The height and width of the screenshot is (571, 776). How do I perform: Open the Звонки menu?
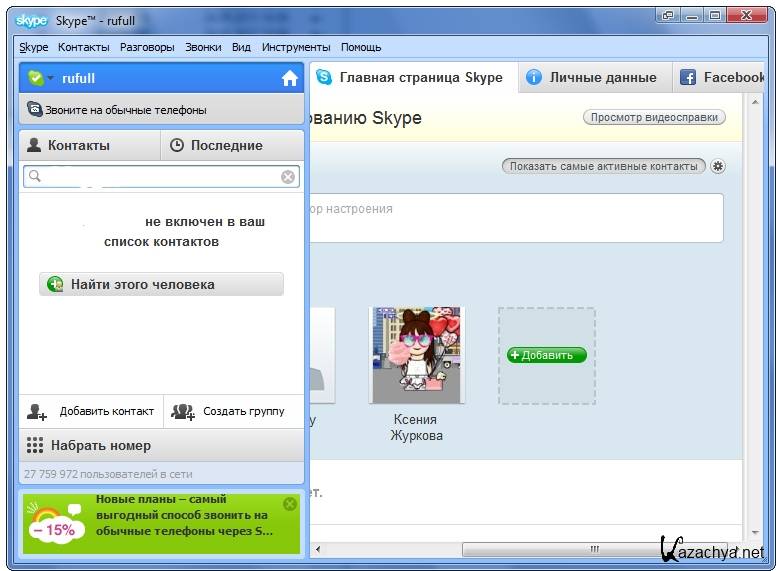(x=203, y=47)
